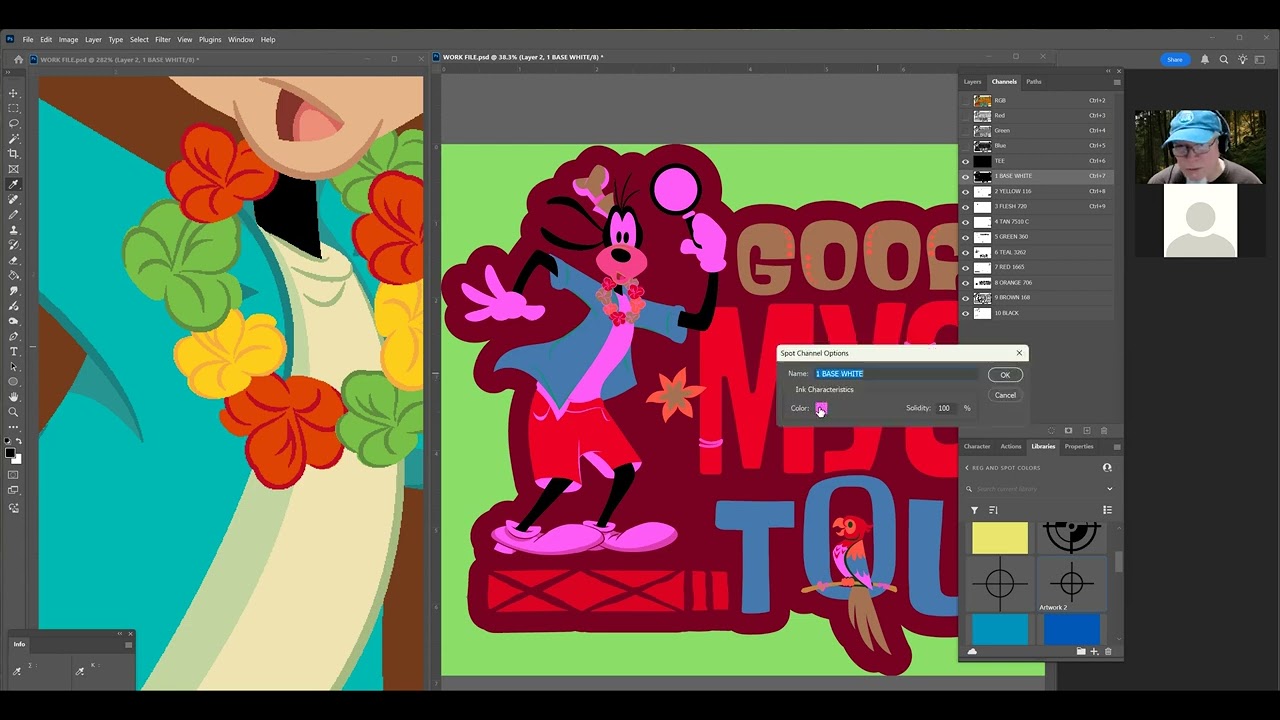The width and height of the screenshot is (1280, 720).
Task: Click the Libraries add element plus icon
Action: [x=1094, y=652]
